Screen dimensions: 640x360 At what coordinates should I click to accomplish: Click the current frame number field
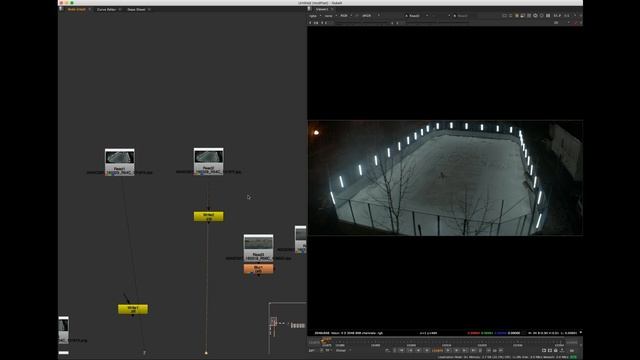tap(438, 350)
